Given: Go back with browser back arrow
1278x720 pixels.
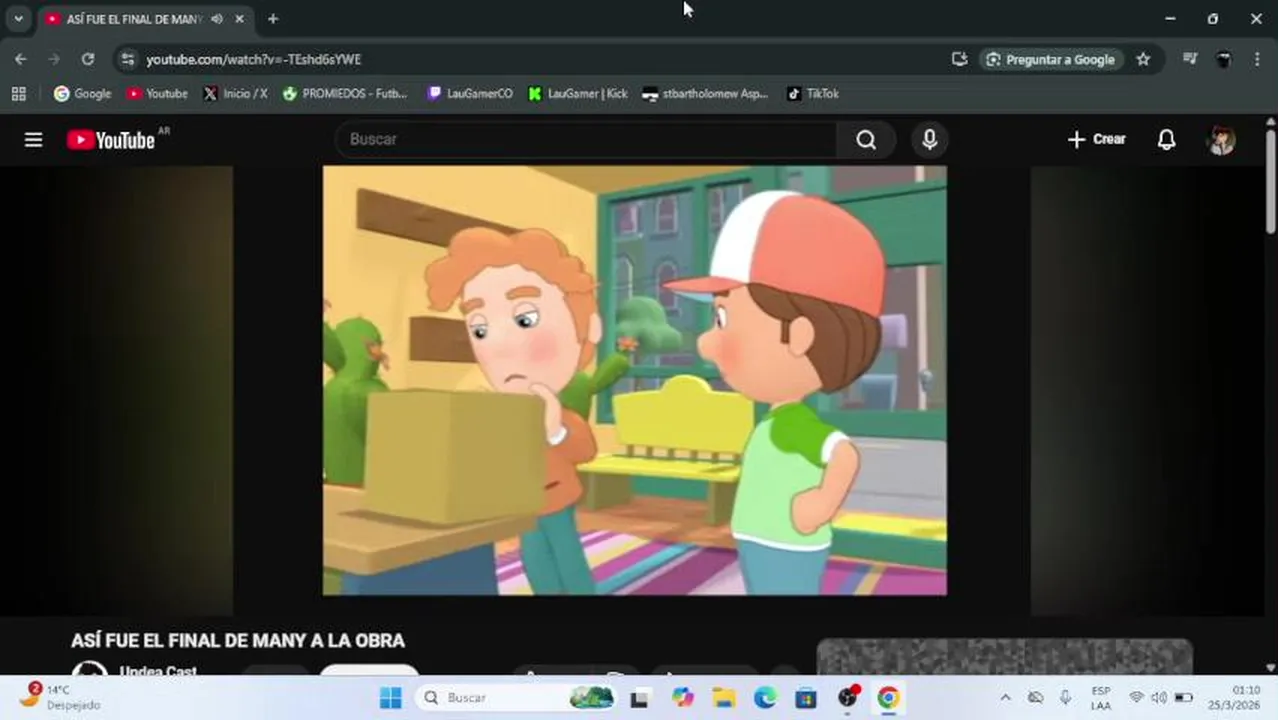Looking at the screenshot, I should point(20,59).
